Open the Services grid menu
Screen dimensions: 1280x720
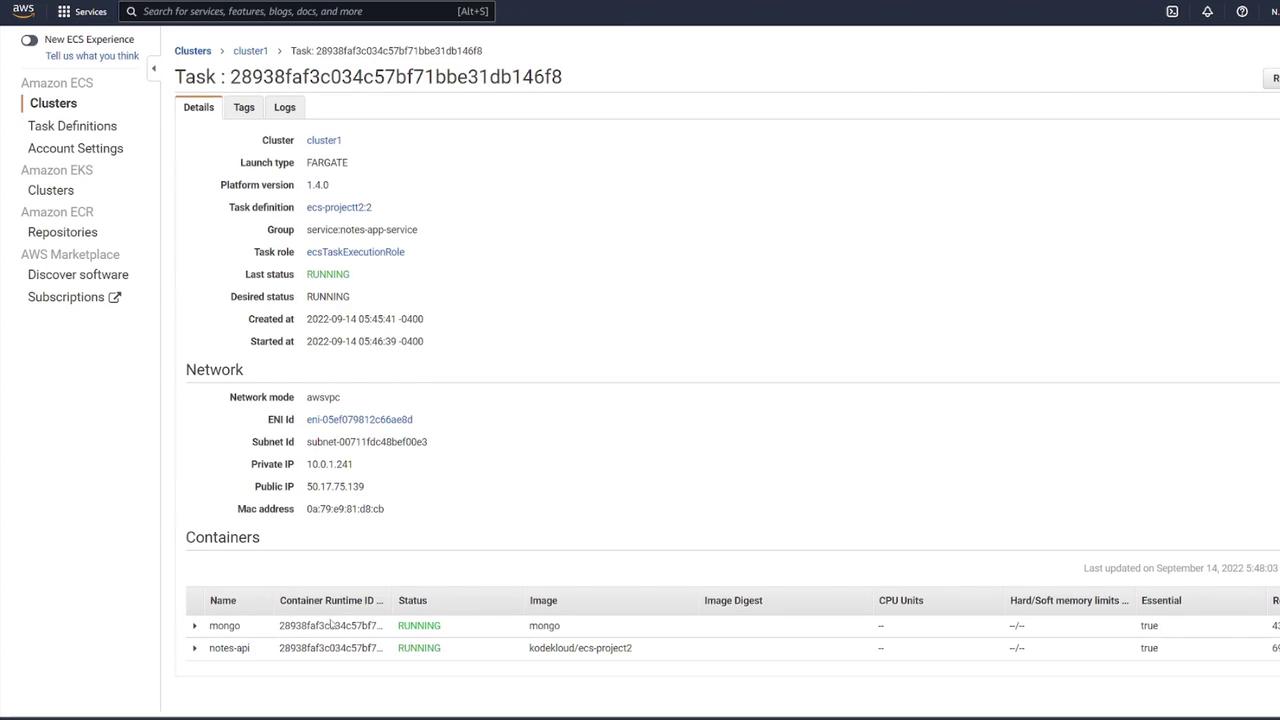click(82, 12)
